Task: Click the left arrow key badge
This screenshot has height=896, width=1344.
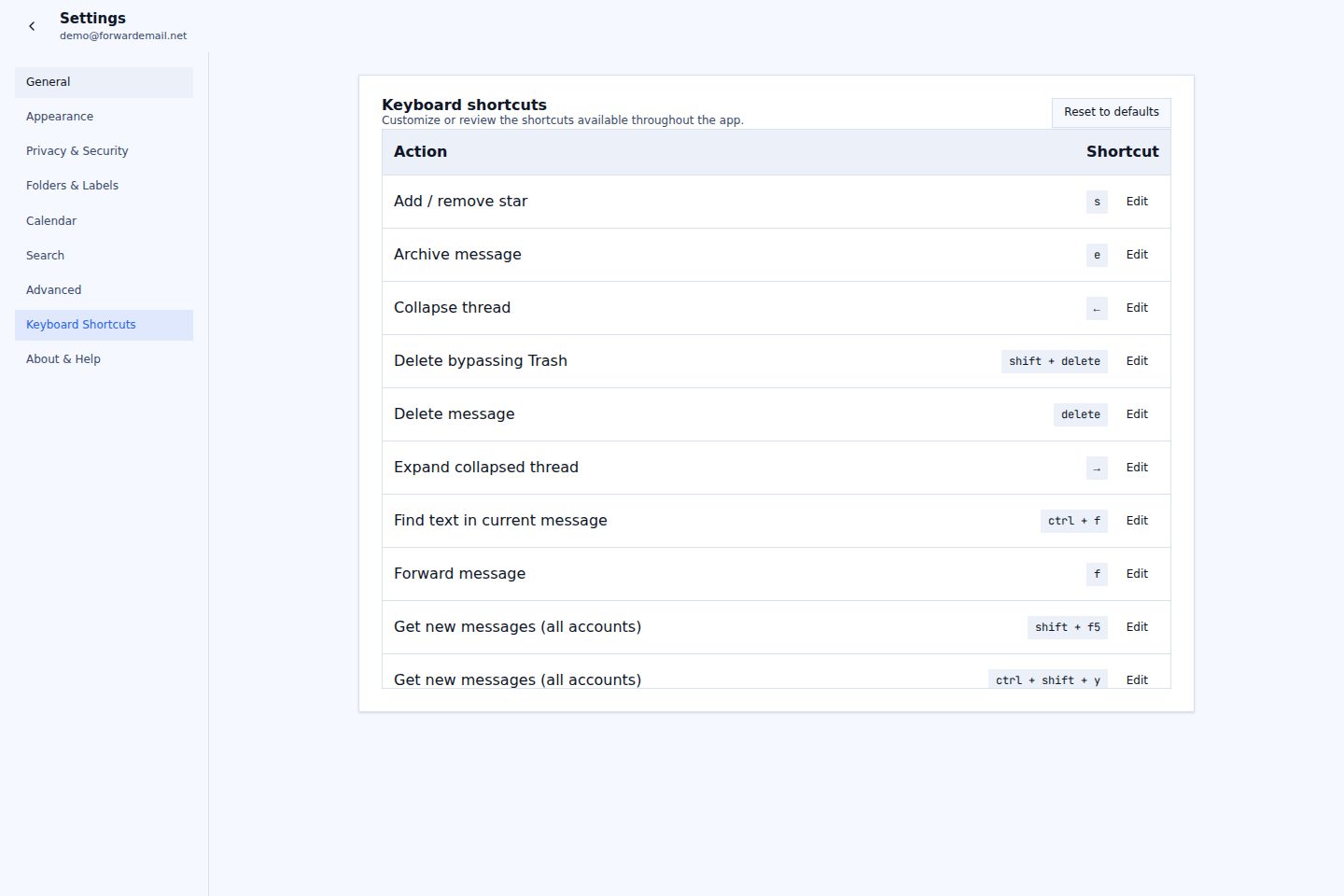Action: coord(1097,308)
